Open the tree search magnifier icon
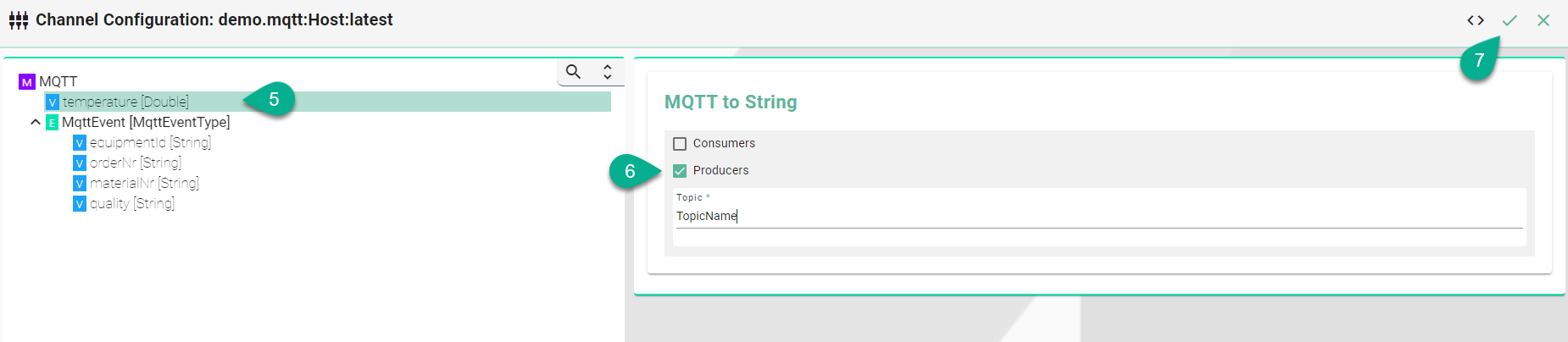The image size is (1568, 342). click(574, 72)
